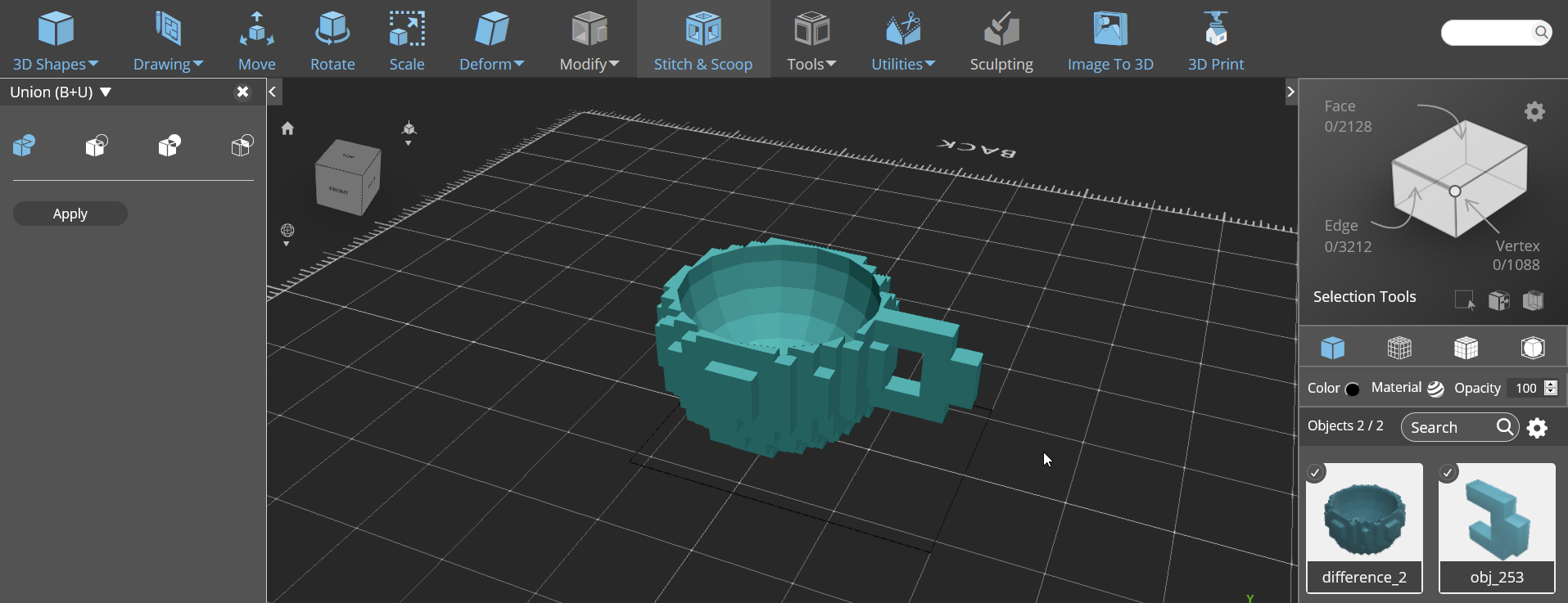
Task: Switch to wireframe display mode icon
Action: pos(1399,348)
